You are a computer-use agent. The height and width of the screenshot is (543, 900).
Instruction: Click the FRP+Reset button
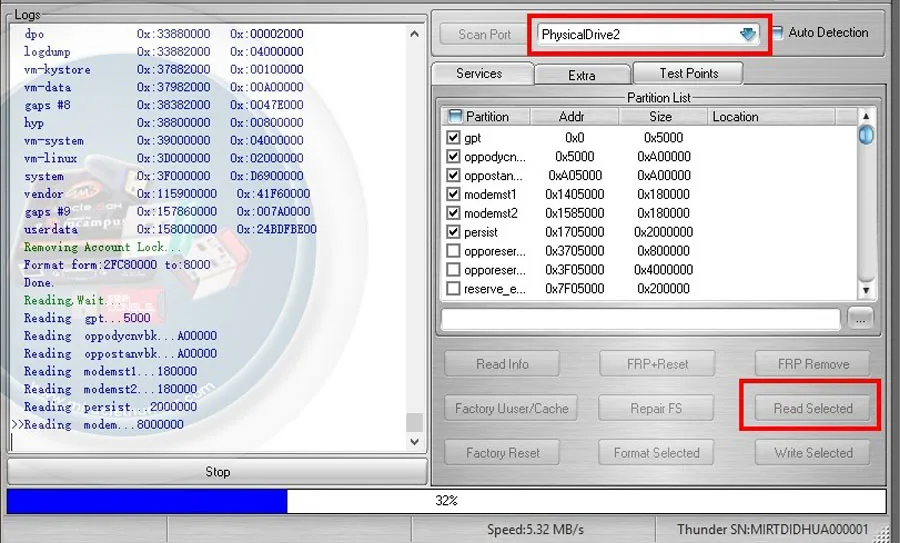point(657,364)
